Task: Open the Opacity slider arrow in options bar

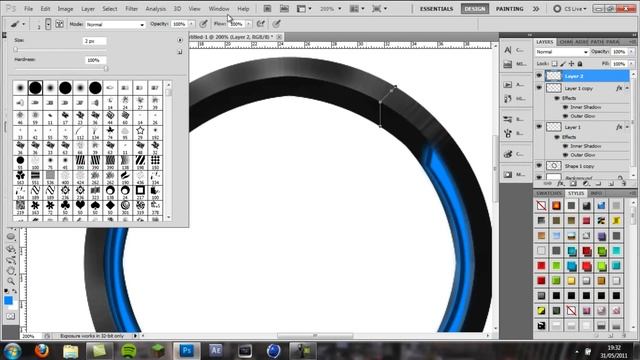Action: 191,24
